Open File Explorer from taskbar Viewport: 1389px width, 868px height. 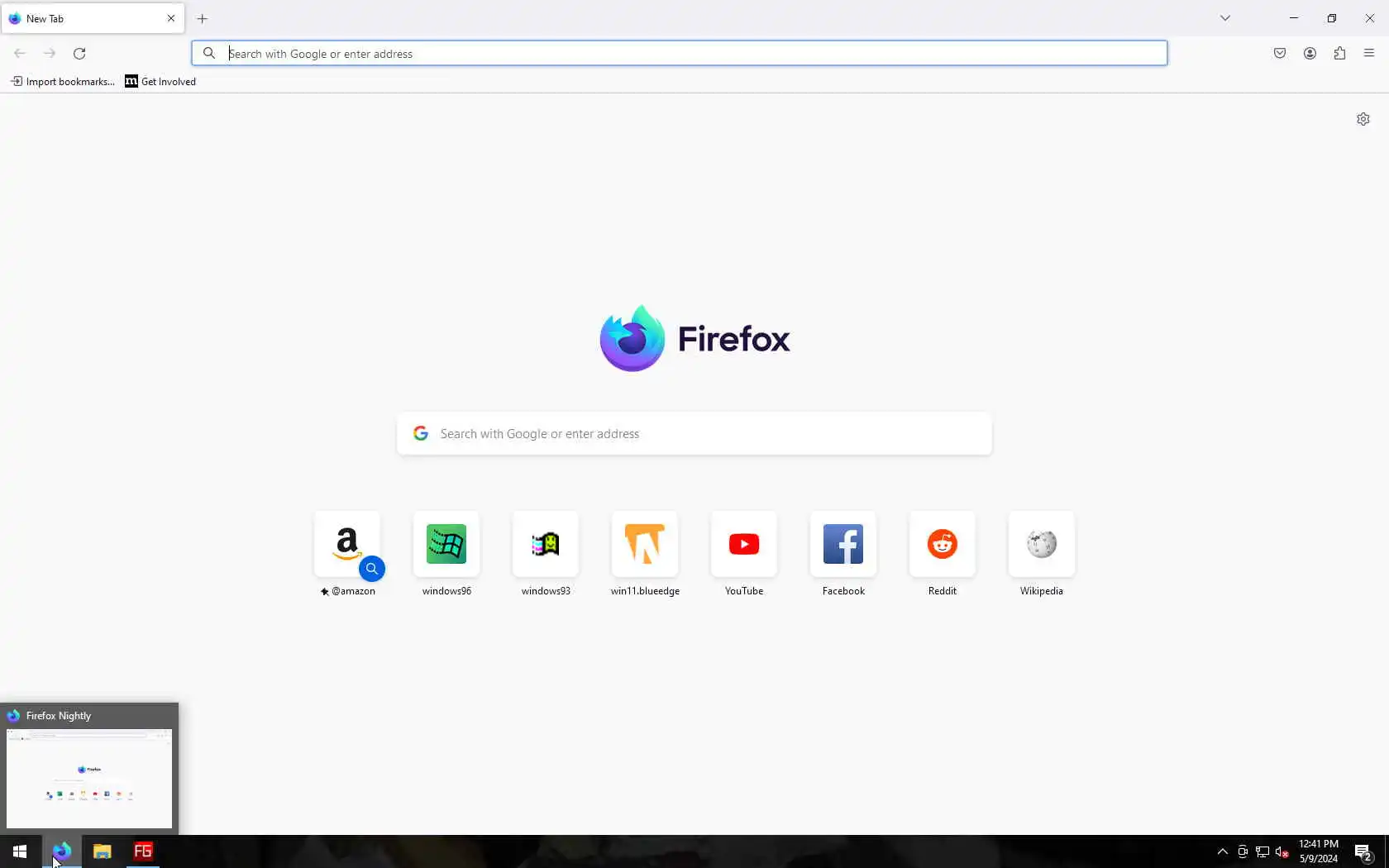click(x=102, y=851)
